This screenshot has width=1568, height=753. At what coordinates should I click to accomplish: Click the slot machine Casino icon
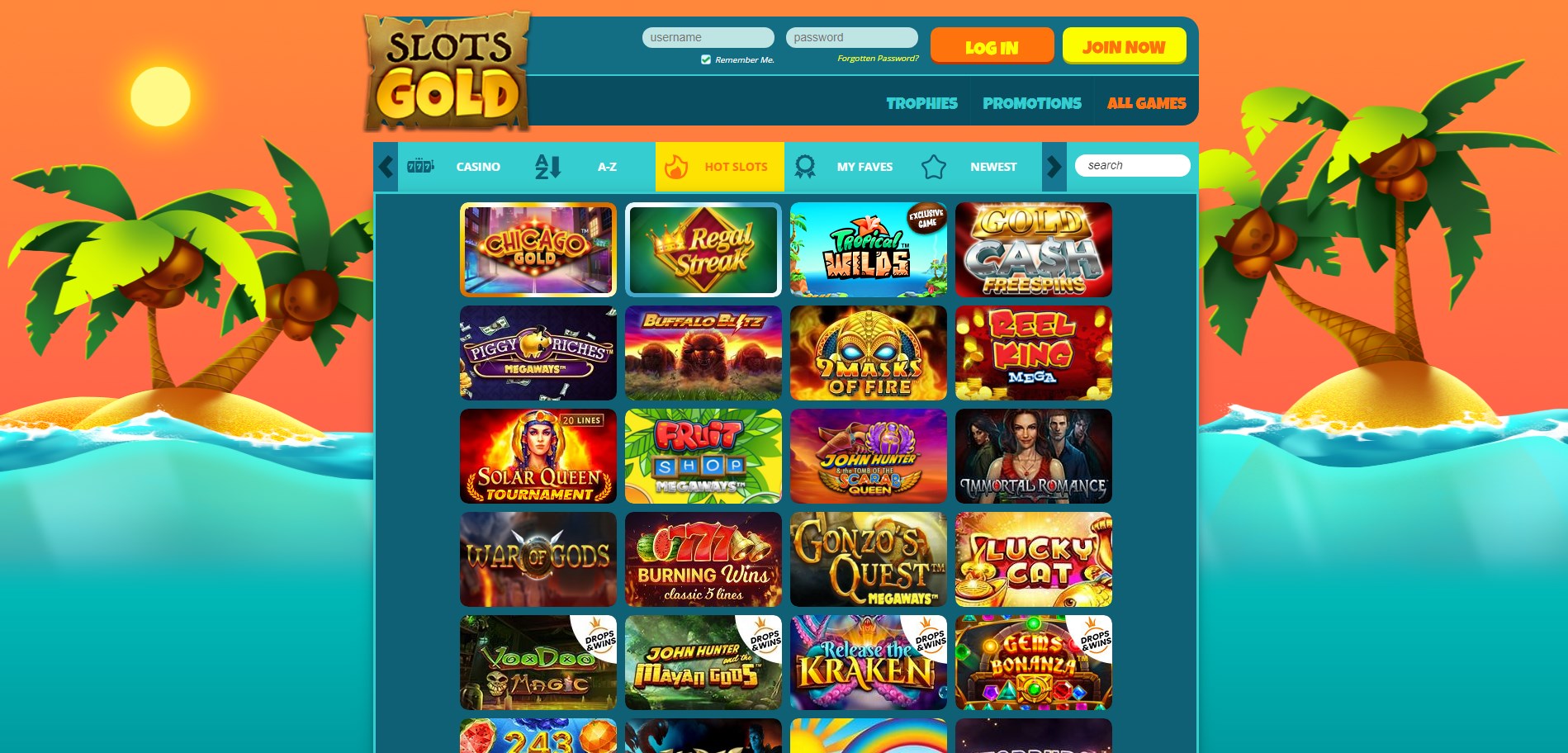coord(420,166)
